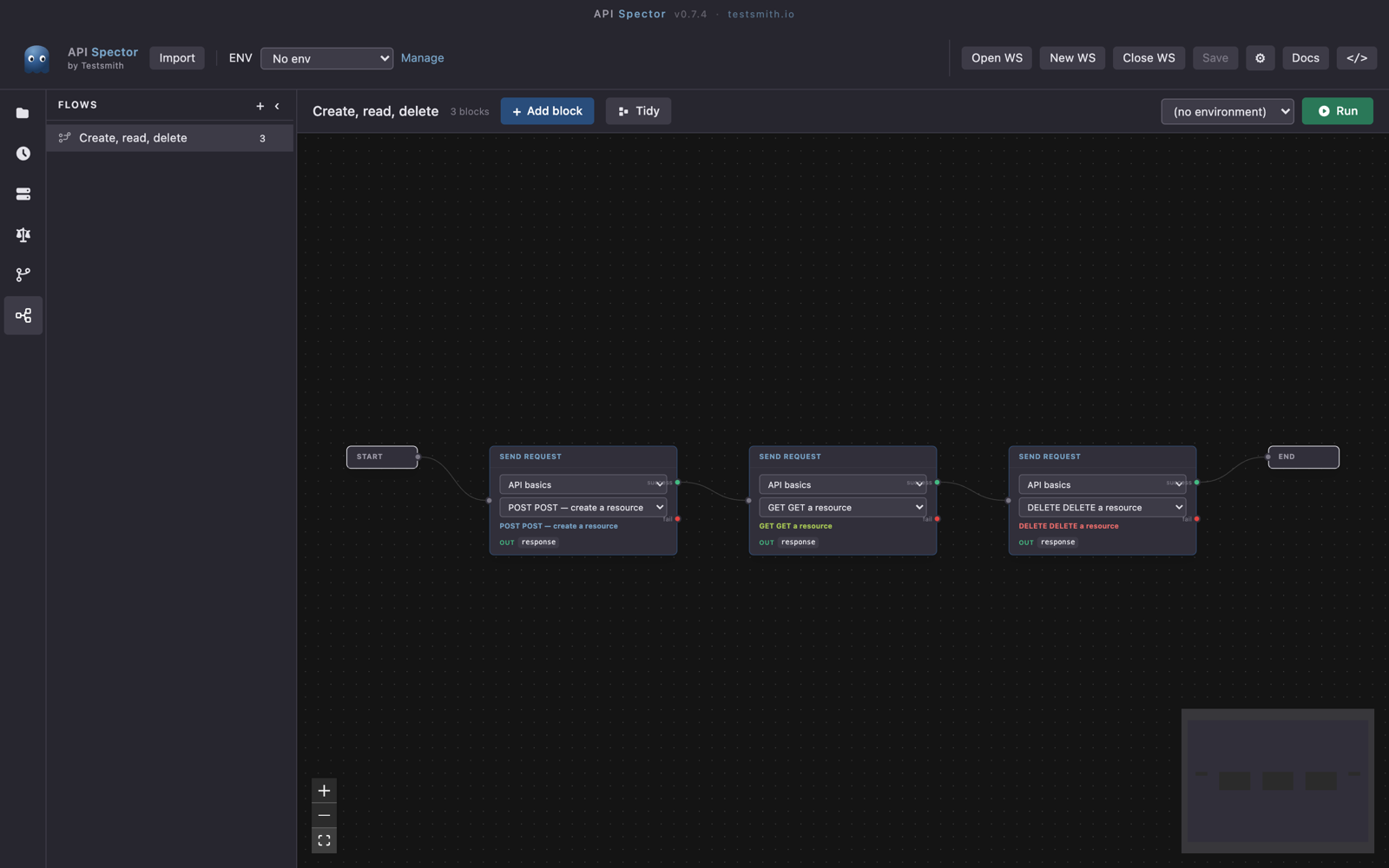Viewport: 1389px width, 868px height.
Task: Select the END node
Action: click(x=1303, y=457)
